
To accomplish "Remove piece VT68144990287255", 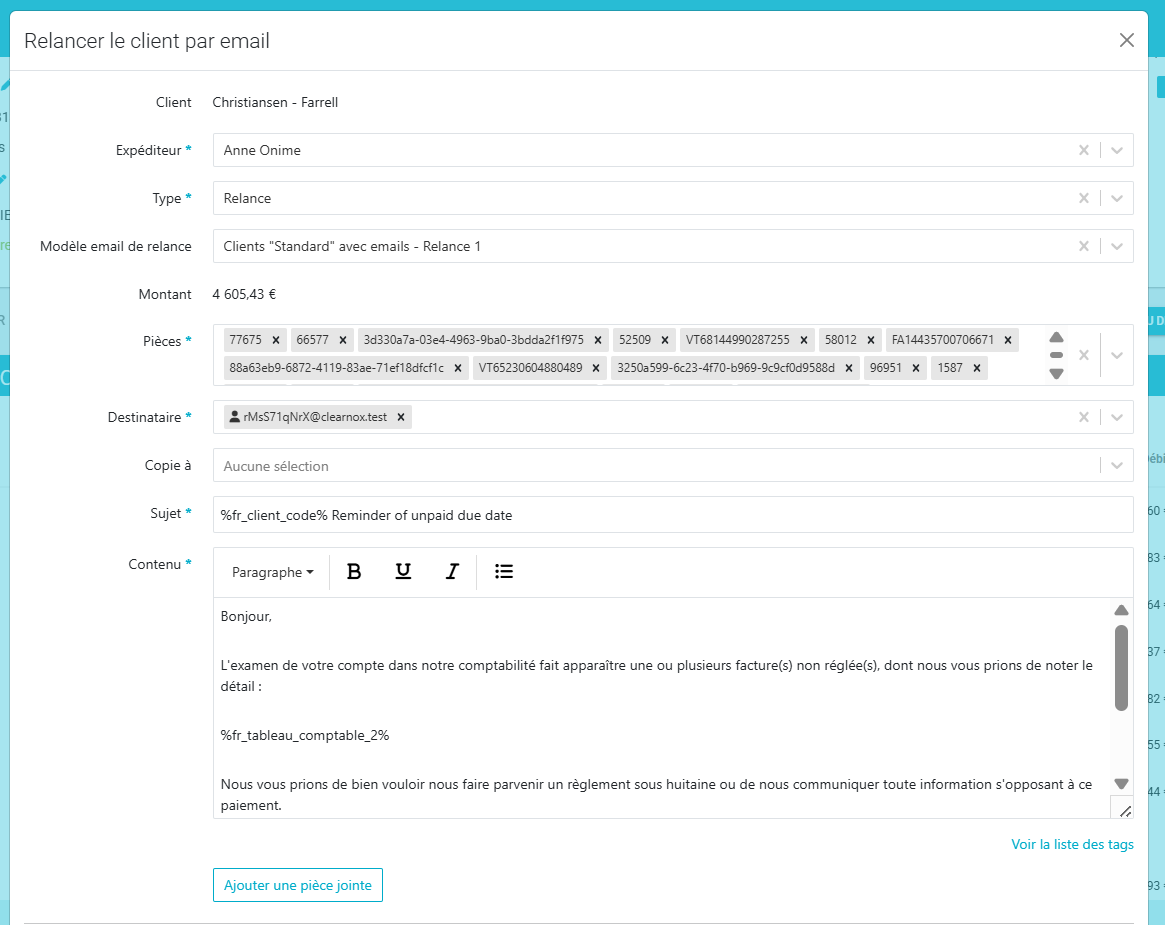I will click(804, 340).
